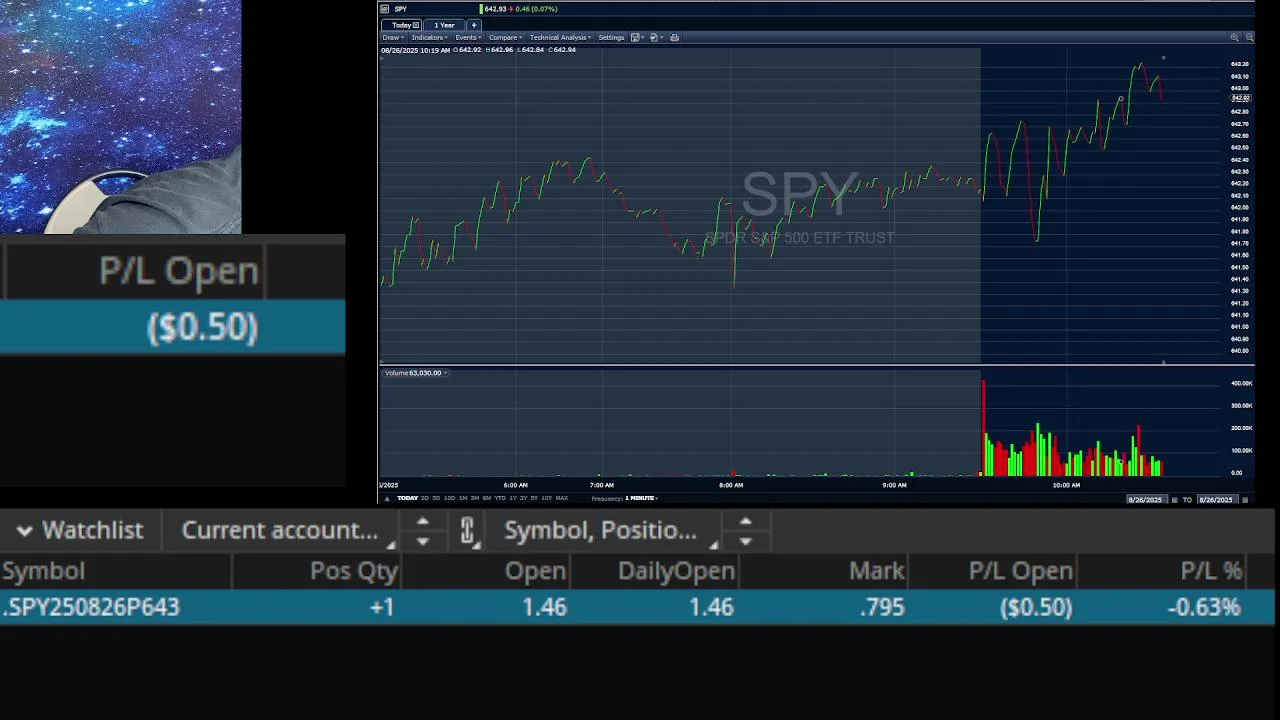Click the webcam thumbnail overlay
The image size is (1280, 720).
(x=120, y=116)
